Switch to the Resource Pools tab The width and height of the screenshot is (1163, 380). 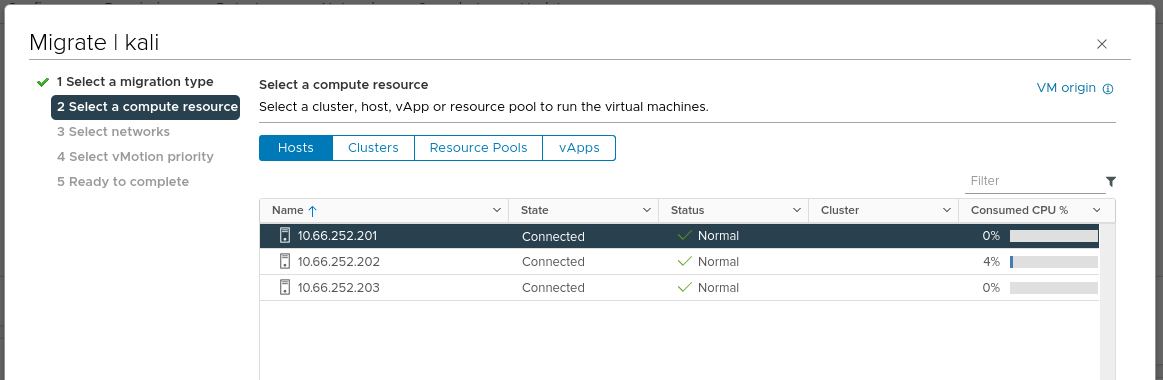pos(478,148)
